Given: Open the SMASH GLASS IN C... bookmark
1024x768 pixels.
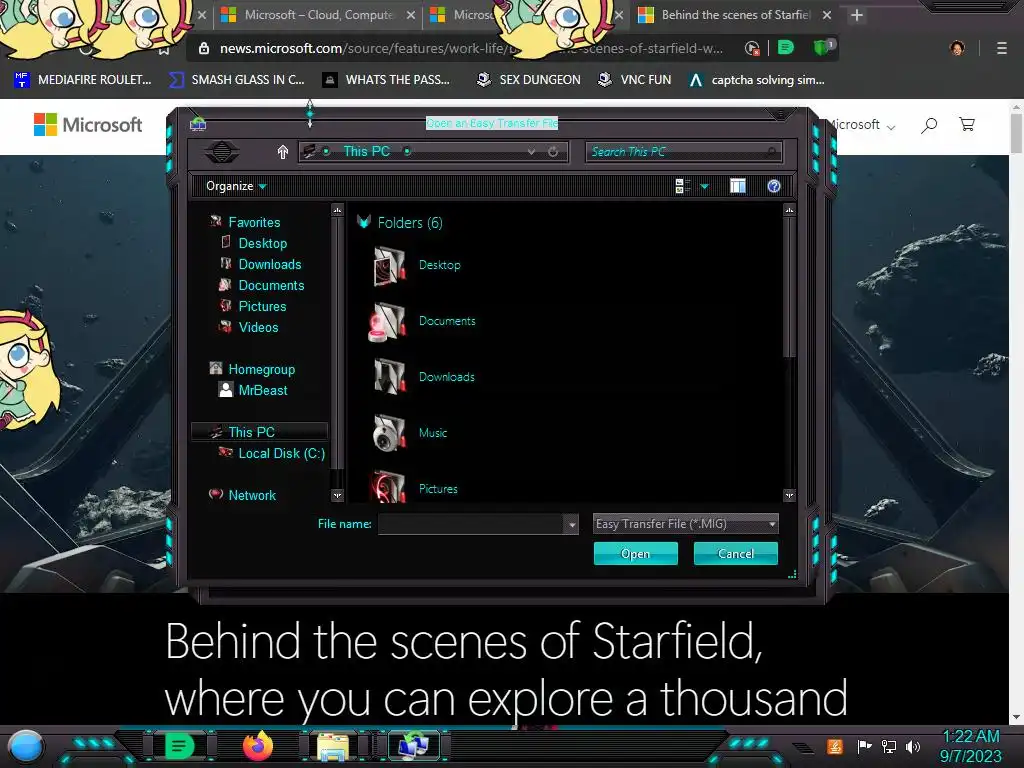Looking at the screenshot, I should click(x=237, y=80).
